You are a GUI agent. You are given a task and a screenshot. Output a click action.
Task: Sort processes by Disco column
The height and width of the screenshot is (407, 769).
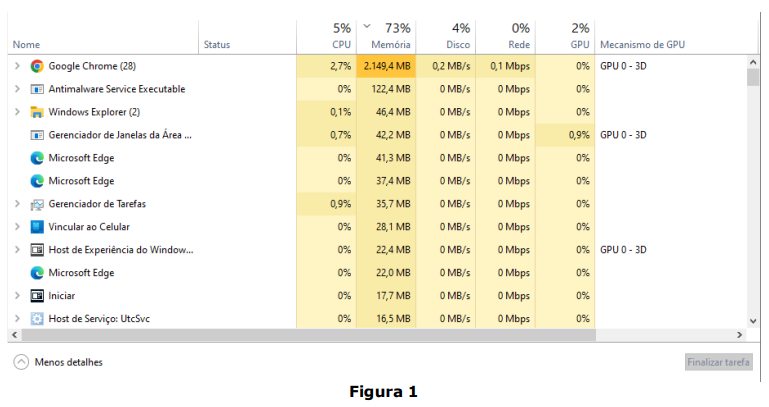point(446,37)
